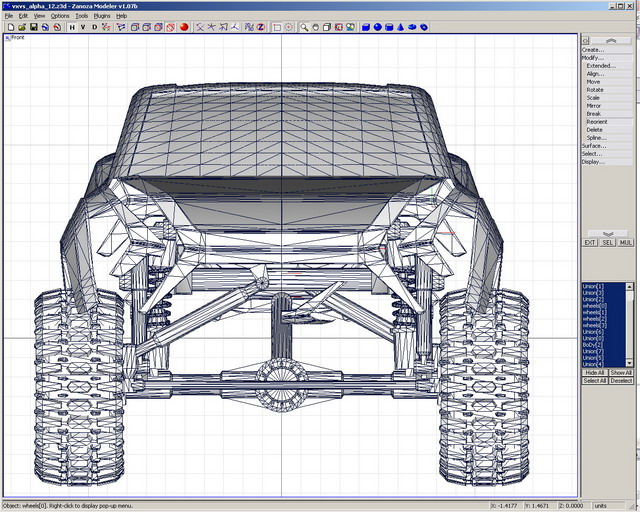
Task: Expand the Display... command group
Action: (593, 162)
